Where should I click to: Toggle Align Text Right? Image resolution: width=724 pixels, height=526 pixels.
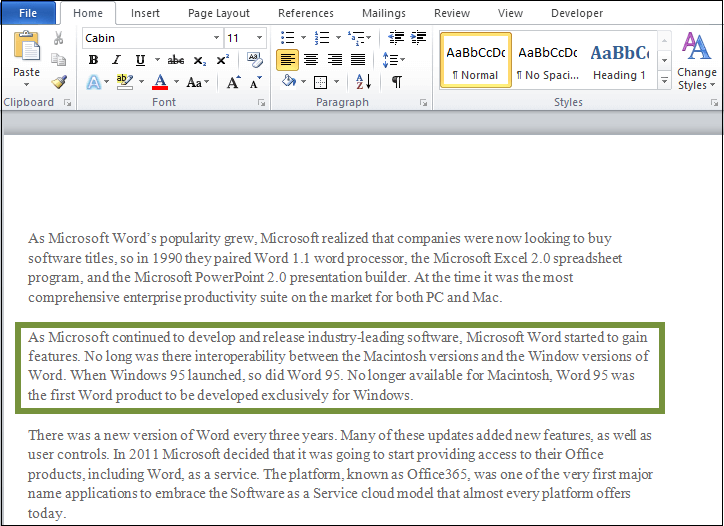[334, 60]
